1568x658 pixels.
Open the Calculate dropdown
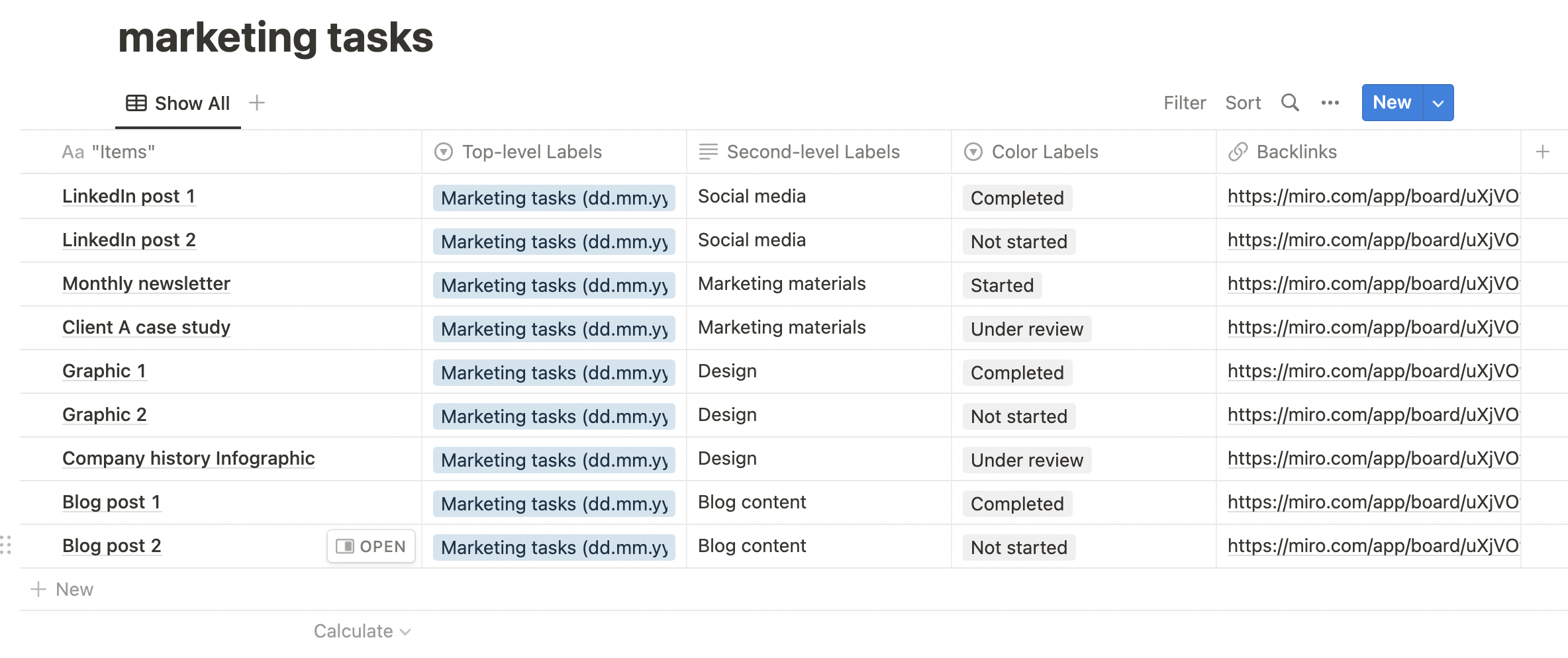pyautogui.click(x=362, y=631)
